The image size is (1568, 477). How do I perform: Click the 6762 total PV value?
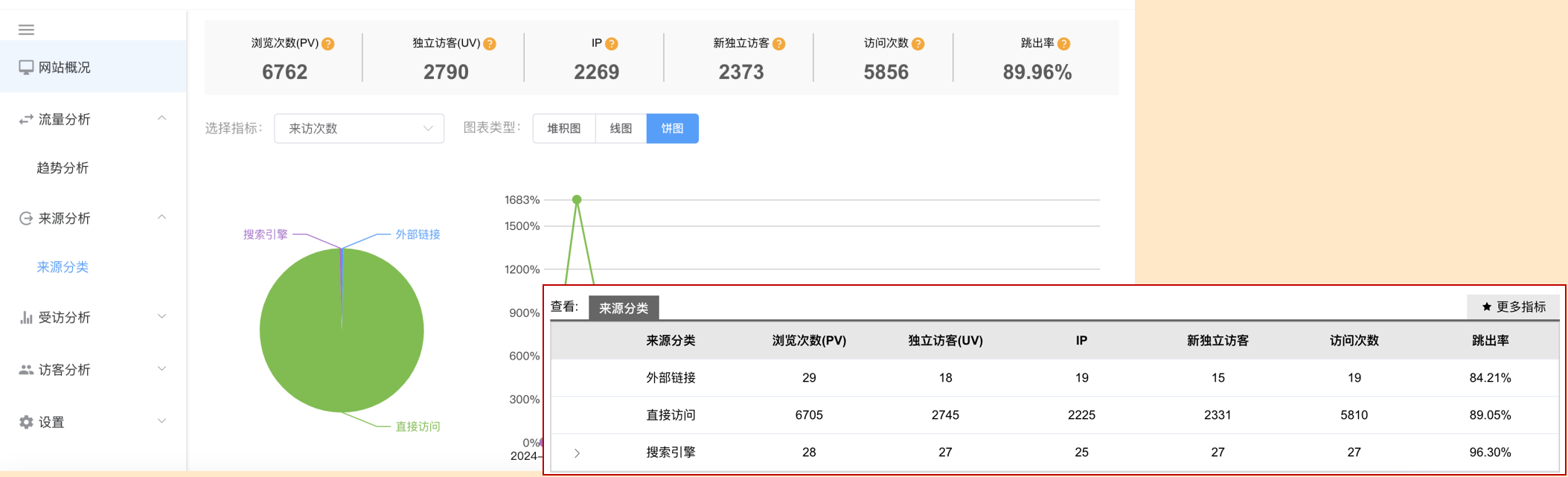pos(285,72)
